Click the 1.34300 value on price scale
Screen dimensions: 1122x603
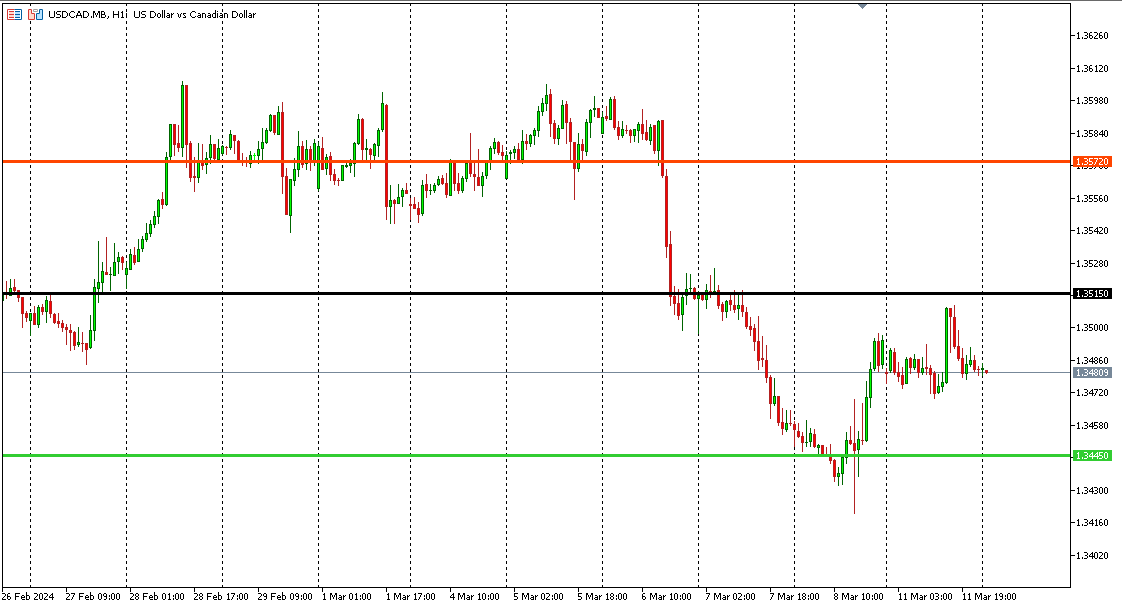pos(1093,490)
